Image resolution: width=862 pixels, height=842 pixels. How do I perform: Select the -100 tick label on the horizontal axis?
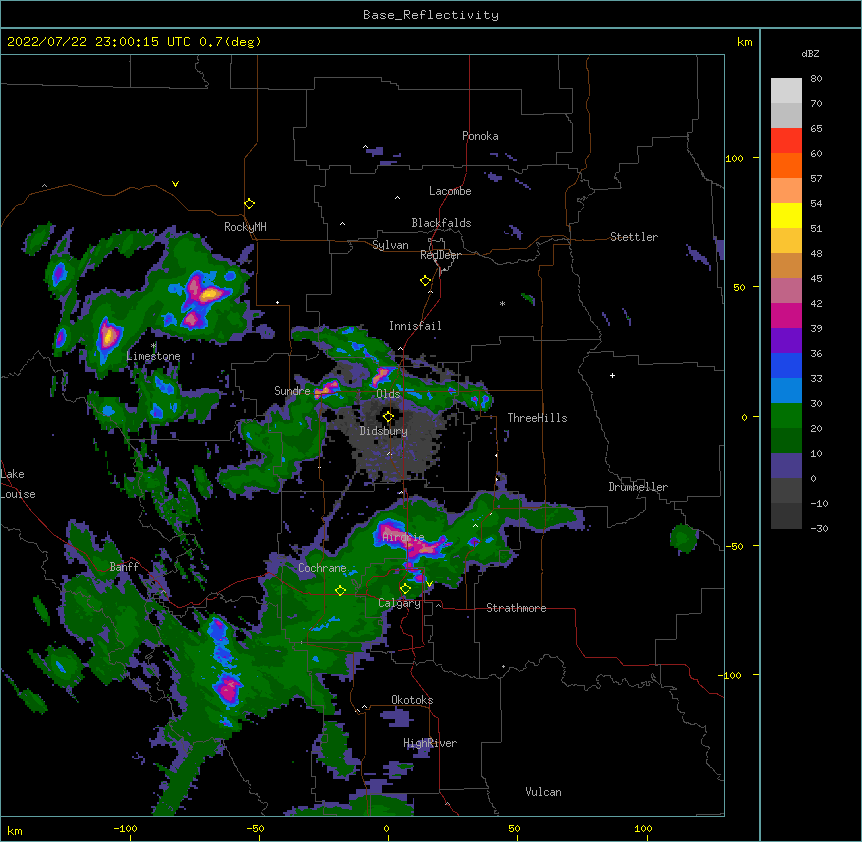pyautogui.click(x=125, y=829)
